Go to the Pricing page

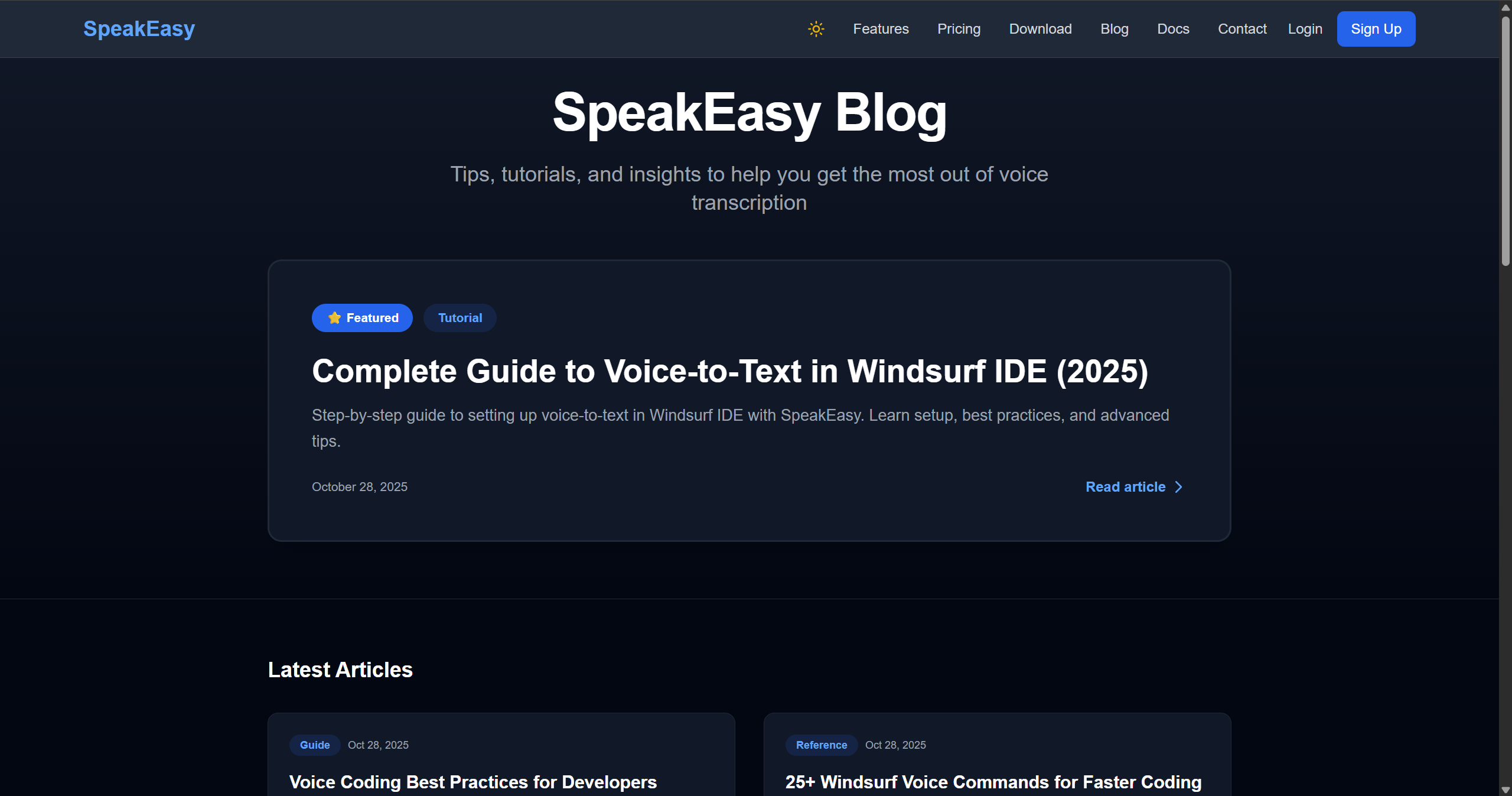[x=958, y=29]
